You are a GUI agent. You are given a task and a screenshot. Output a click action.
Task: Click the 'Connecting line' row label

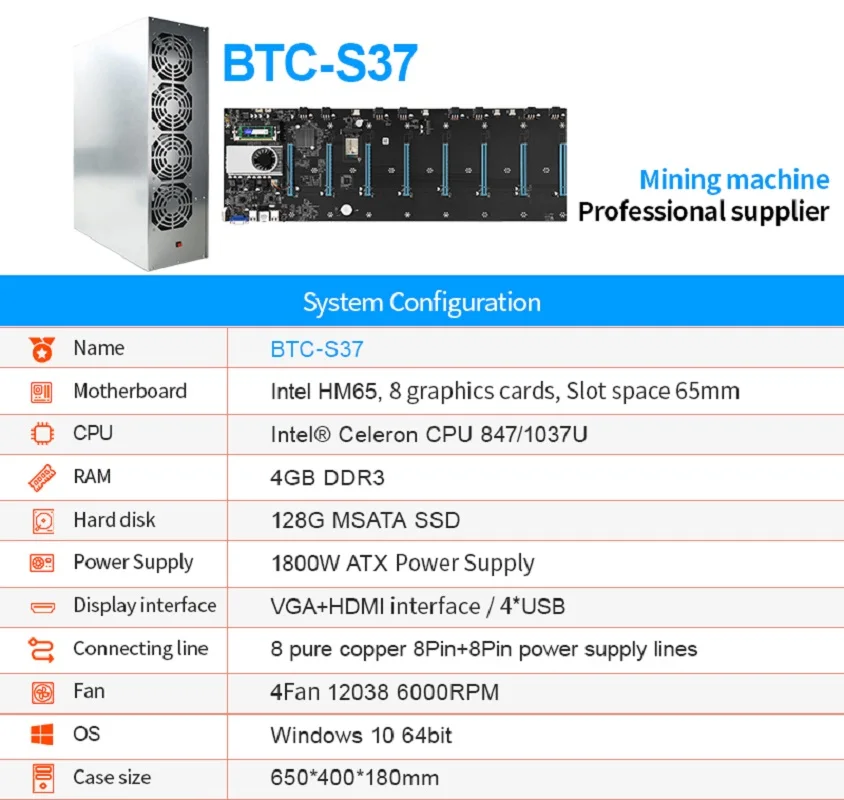141,649
